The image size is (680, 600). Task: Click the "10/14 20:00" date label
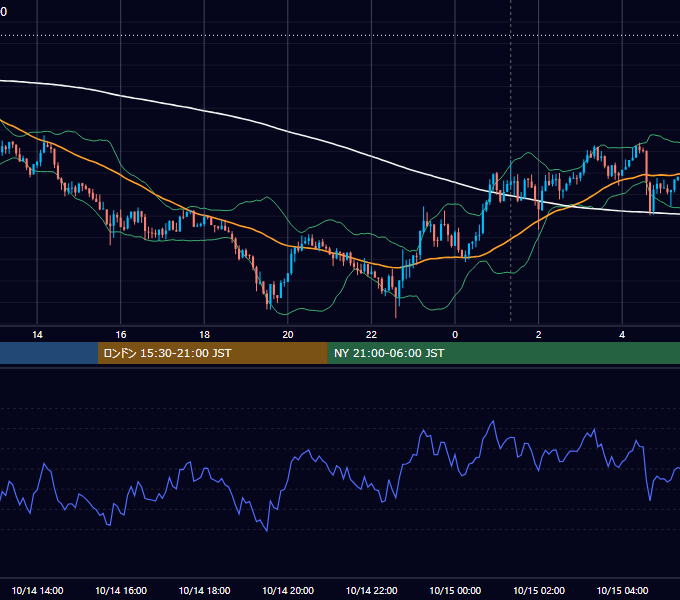[288, 590]
